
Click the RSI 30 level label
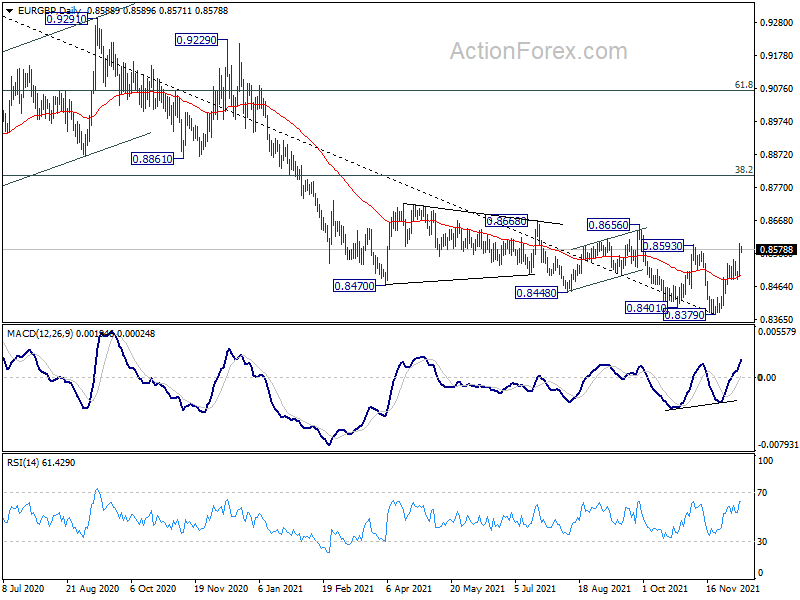click(x=762, y=541)
